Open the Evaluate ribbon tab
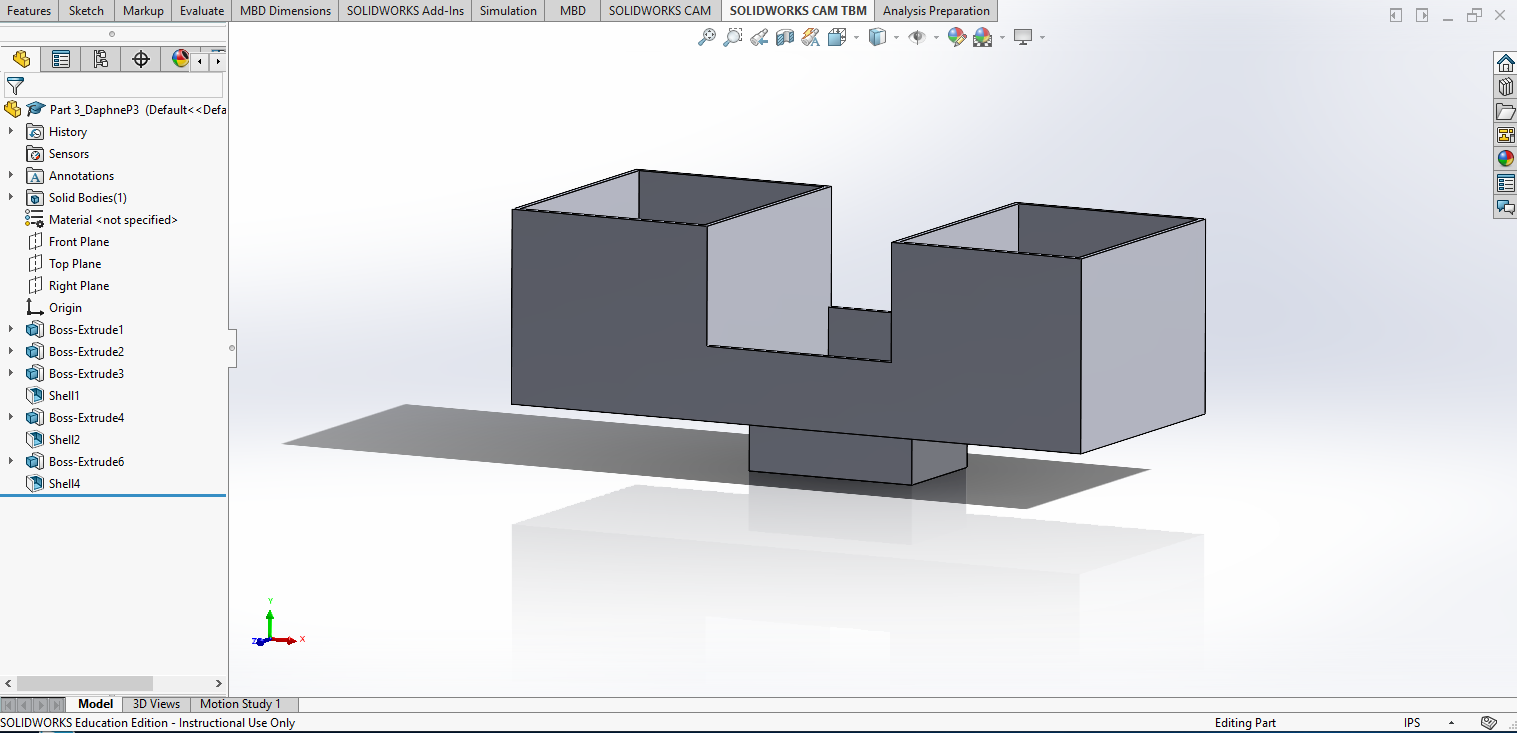1517x733 pixels. tap(202, 11)
